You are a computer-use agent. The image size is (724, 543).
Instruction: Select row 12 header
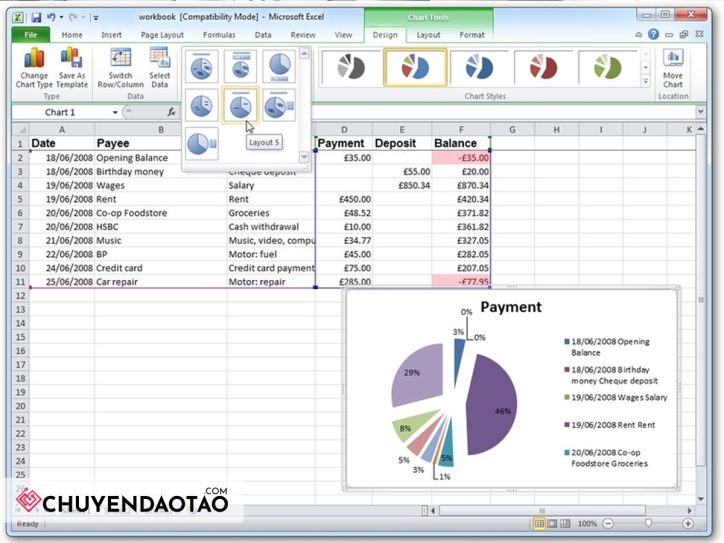tap(20, 296)
